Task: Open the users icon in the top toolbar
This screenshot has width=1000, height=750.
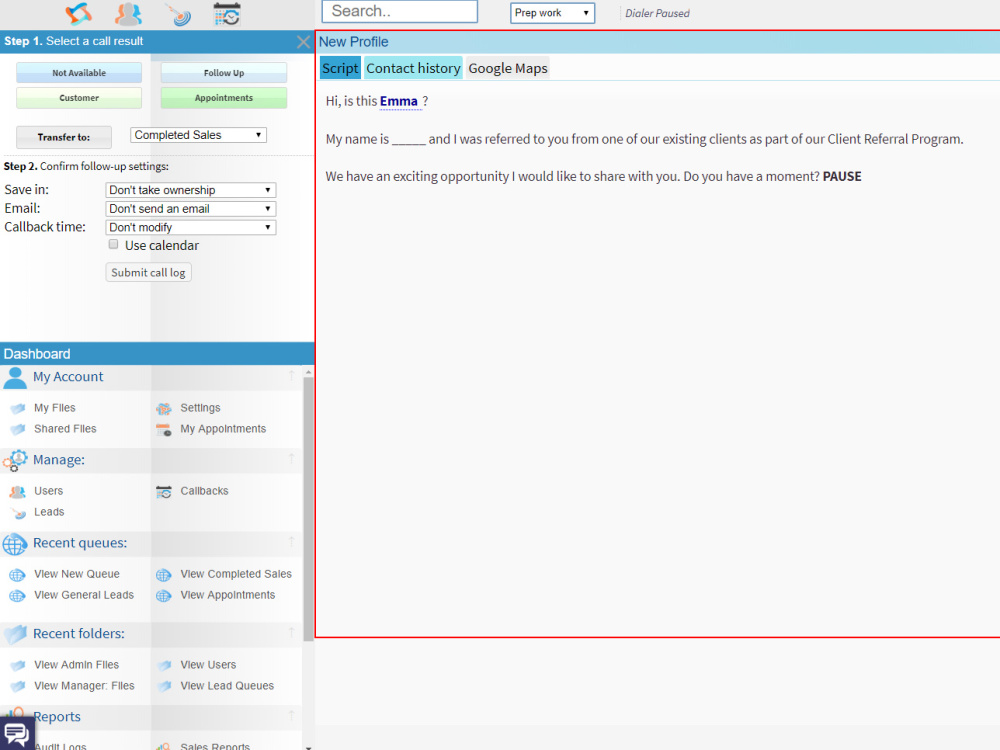Action: pyautogui.click(x=128, y=13)
